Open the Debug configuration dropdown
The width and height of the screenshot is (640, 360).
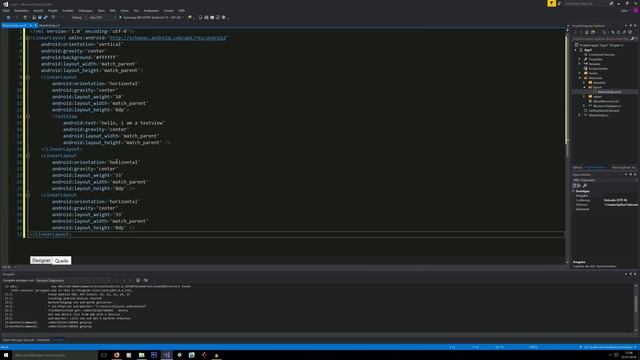pyautogui.click(x=78, y=18)
